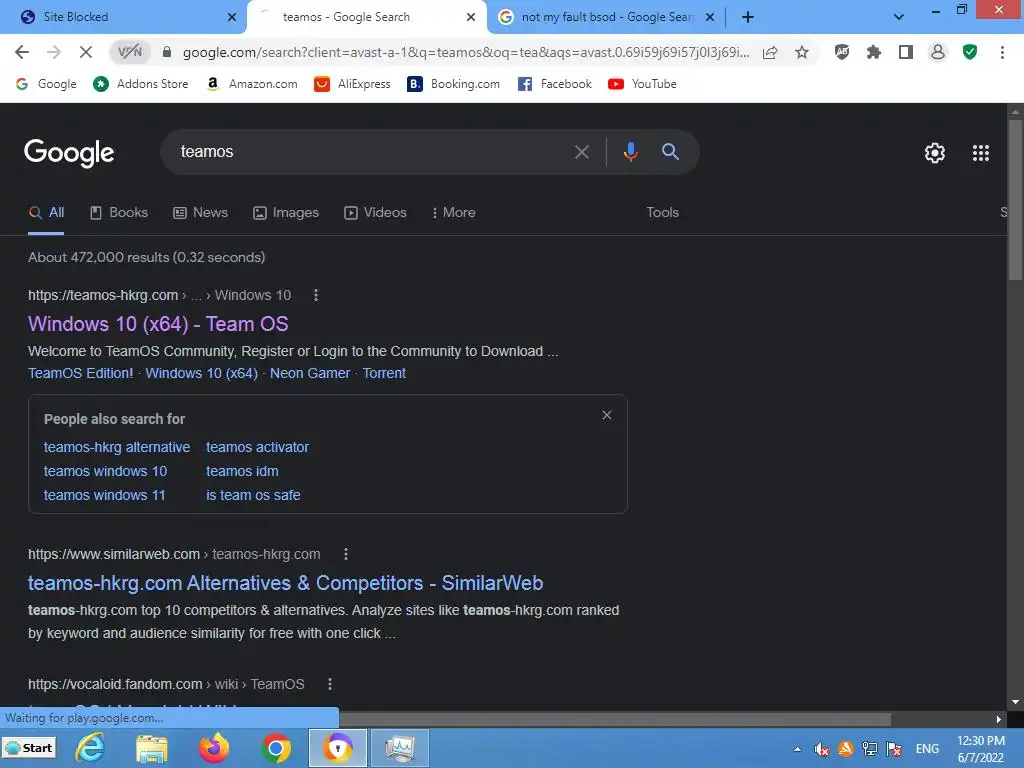Image resolution: width=1024 pixels, height=768 pixels.
Task: Share this page from the address bar
Action: 770,52
